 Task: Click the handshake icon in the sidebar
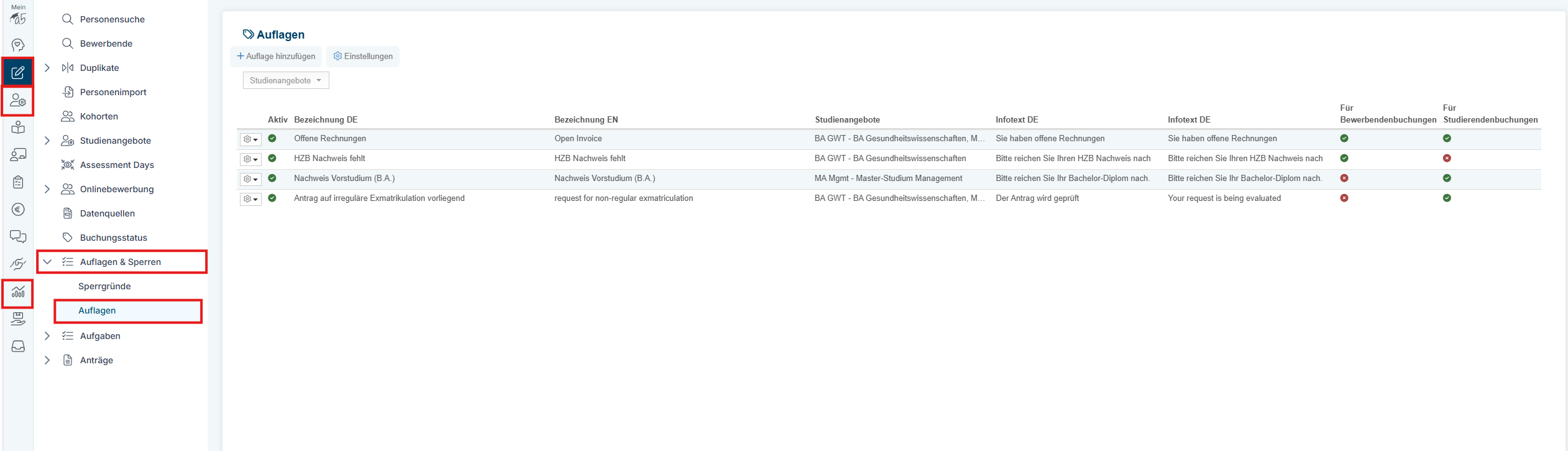18,264
